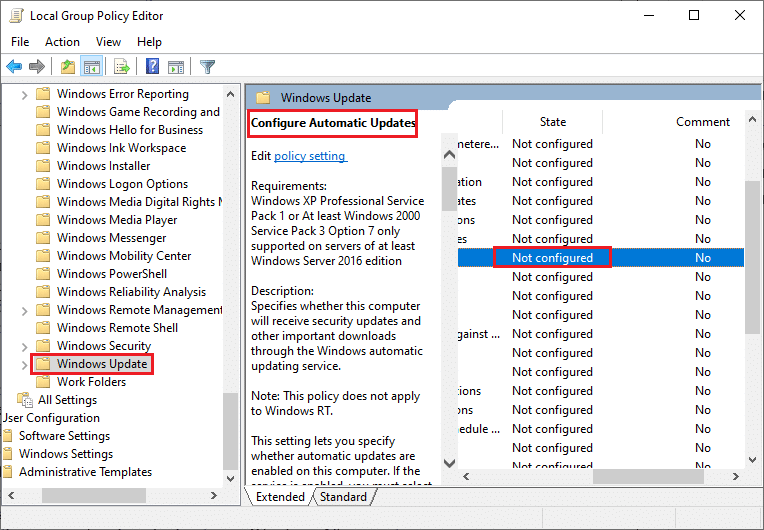Select Windows Settings under User Configuration
This screenshot has width=764, height=530.
tap(66, 454)
